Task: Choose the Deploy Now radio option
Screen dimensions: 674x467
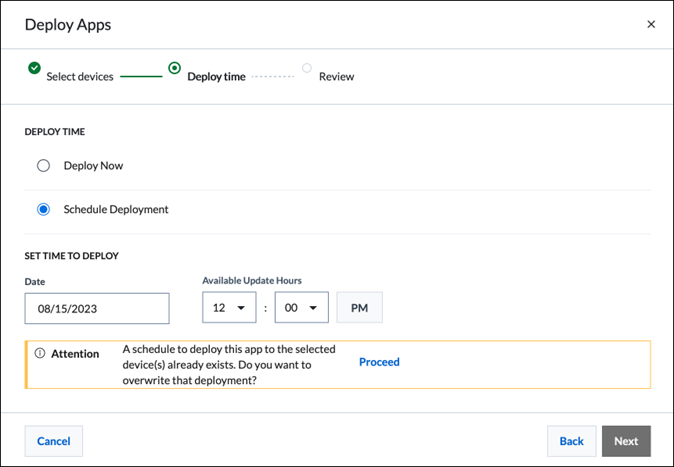Action: pyautogui.click(x=44, y=166)
